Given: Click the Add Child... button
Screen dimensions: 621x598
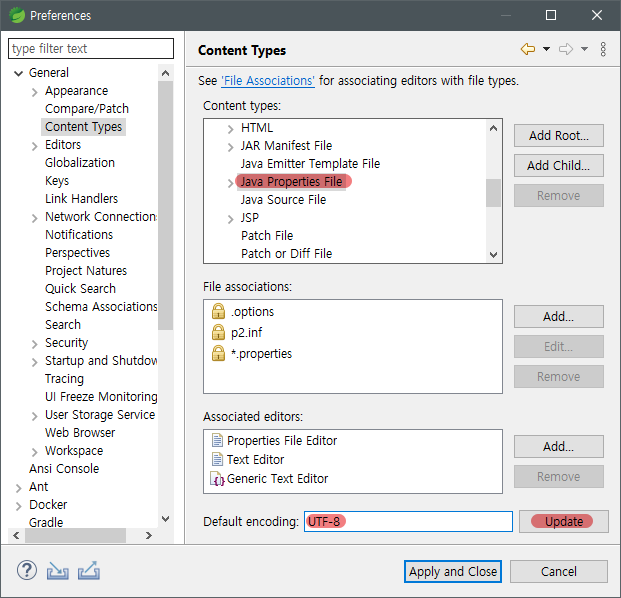Looking at the screenshot, I should (x=558, y=166).
